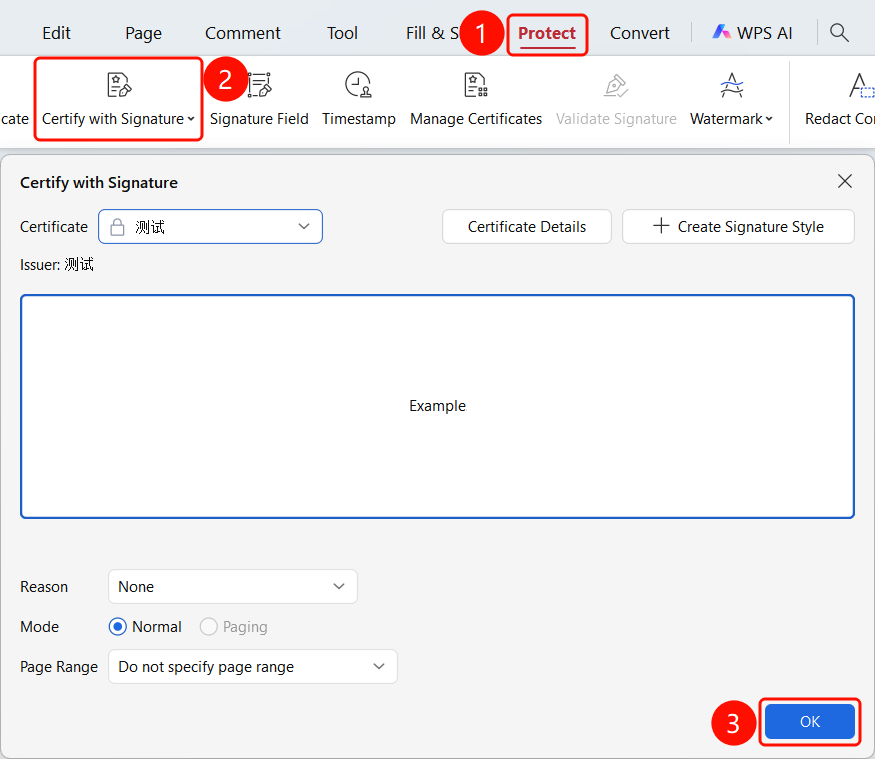Click Create Signature Style button
The image size is (875, 759).
coord(738,227)
